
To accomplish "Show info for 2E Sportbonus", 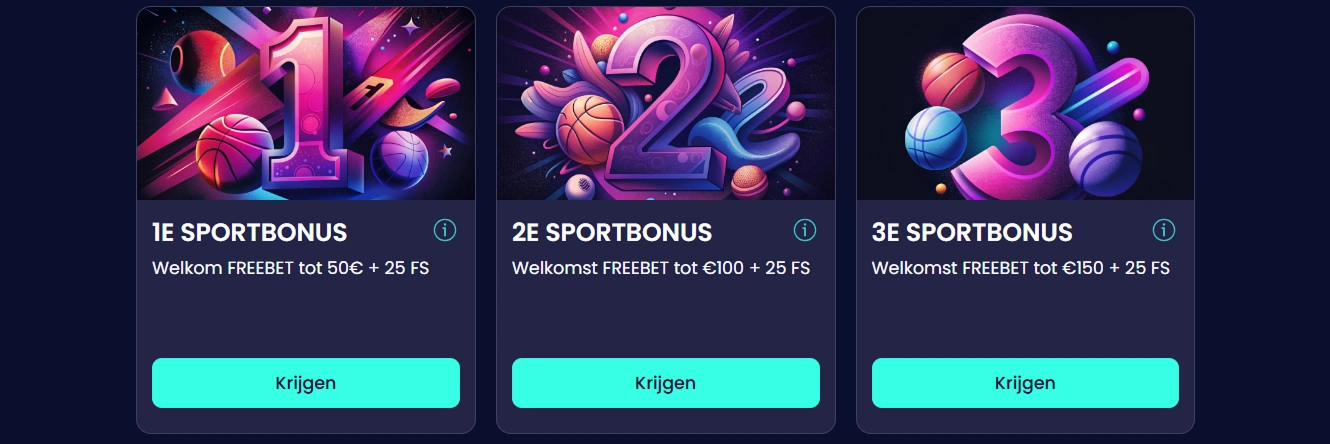I will [x=805, y=231].
